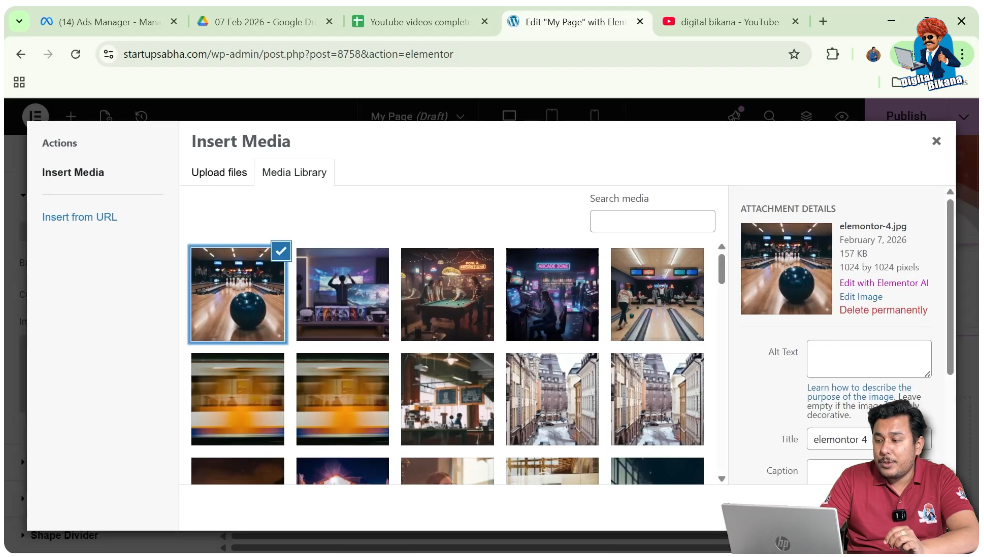Close the Insert Media dialog
984x557 pixels.
936,142
